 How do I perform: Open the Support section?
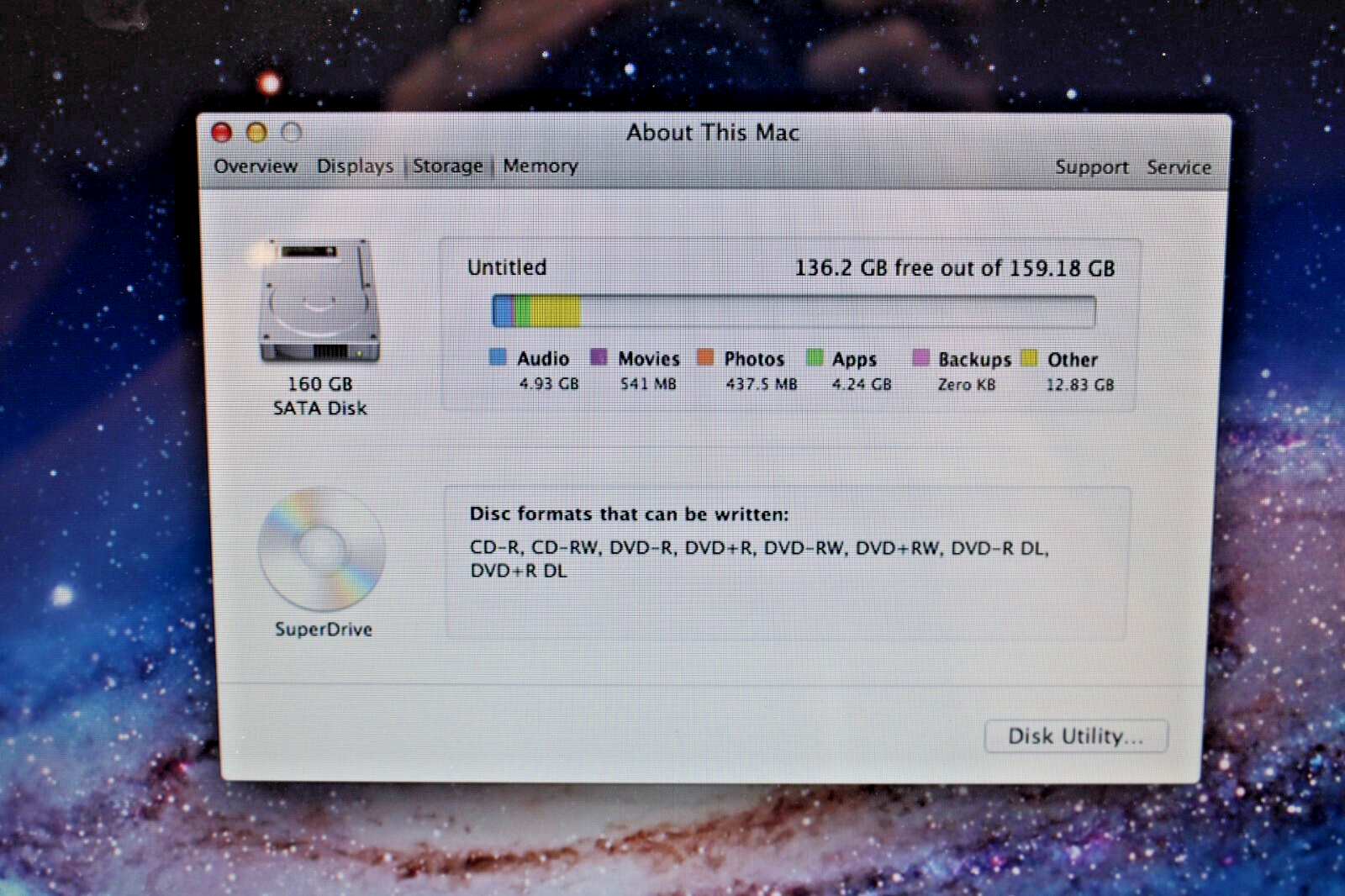1091,167
